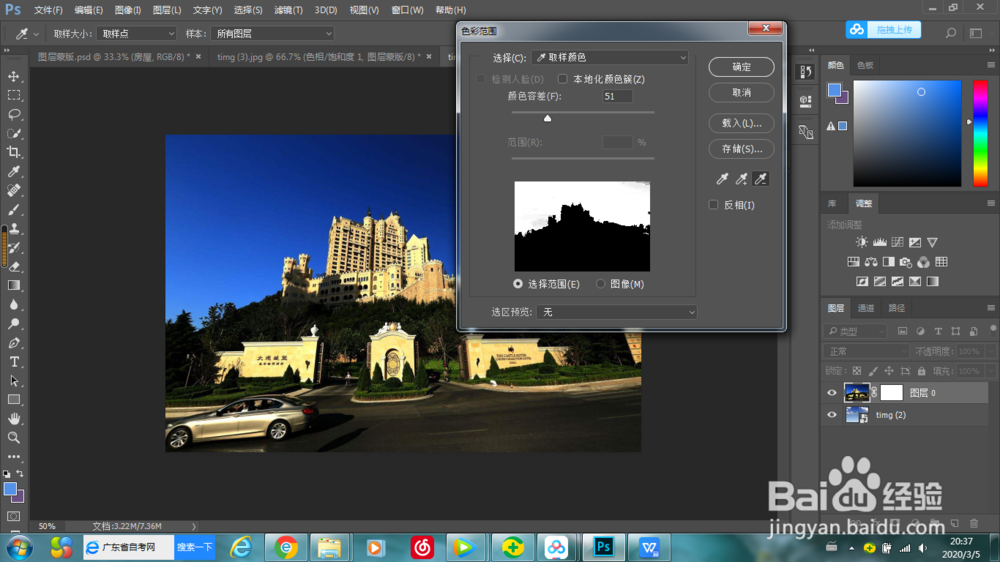The image size is (1000, 562).
Task: Open the Sample 所有图层 dropdown
Action: [272, 33]
